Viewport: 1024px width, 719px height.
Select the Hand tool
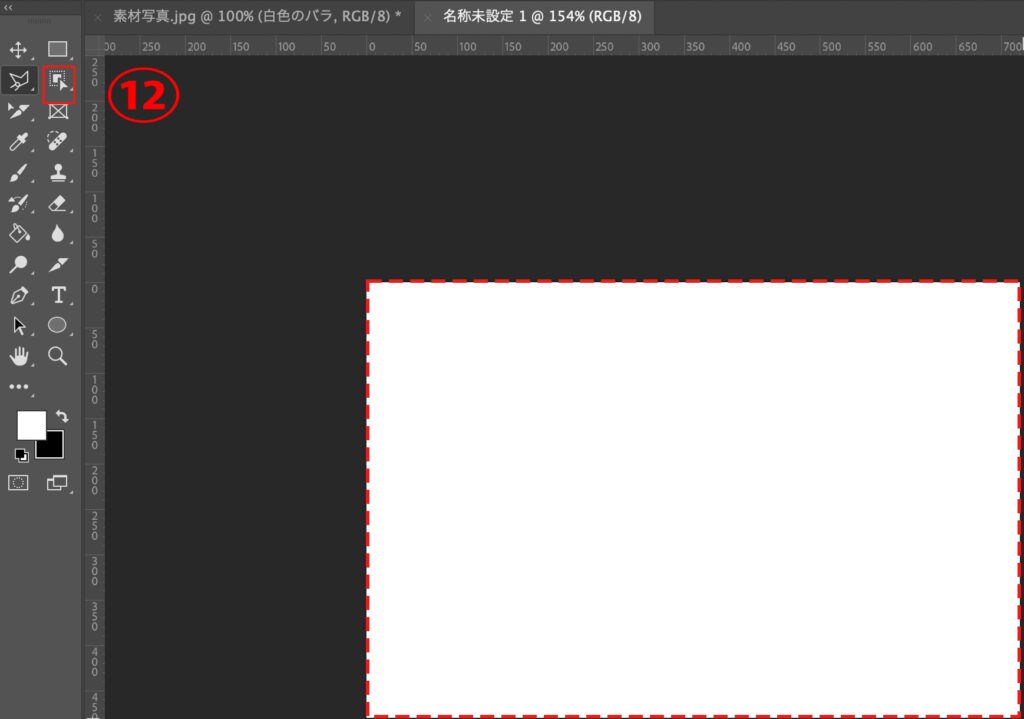(x=18, y=356)
